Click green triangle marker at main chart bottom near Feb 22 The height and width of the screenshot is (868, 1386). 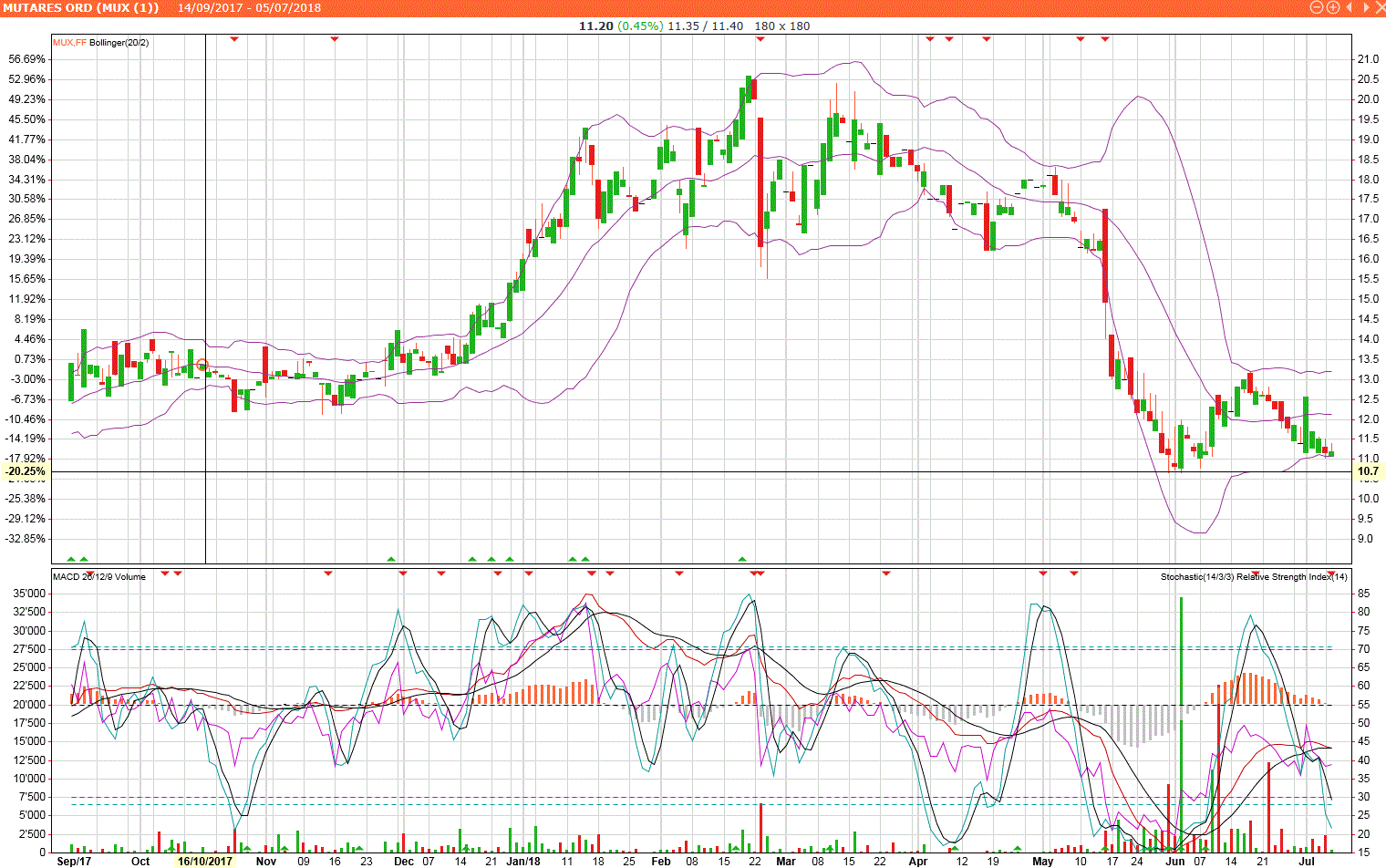pyautogui.click(x=742, y=558)
